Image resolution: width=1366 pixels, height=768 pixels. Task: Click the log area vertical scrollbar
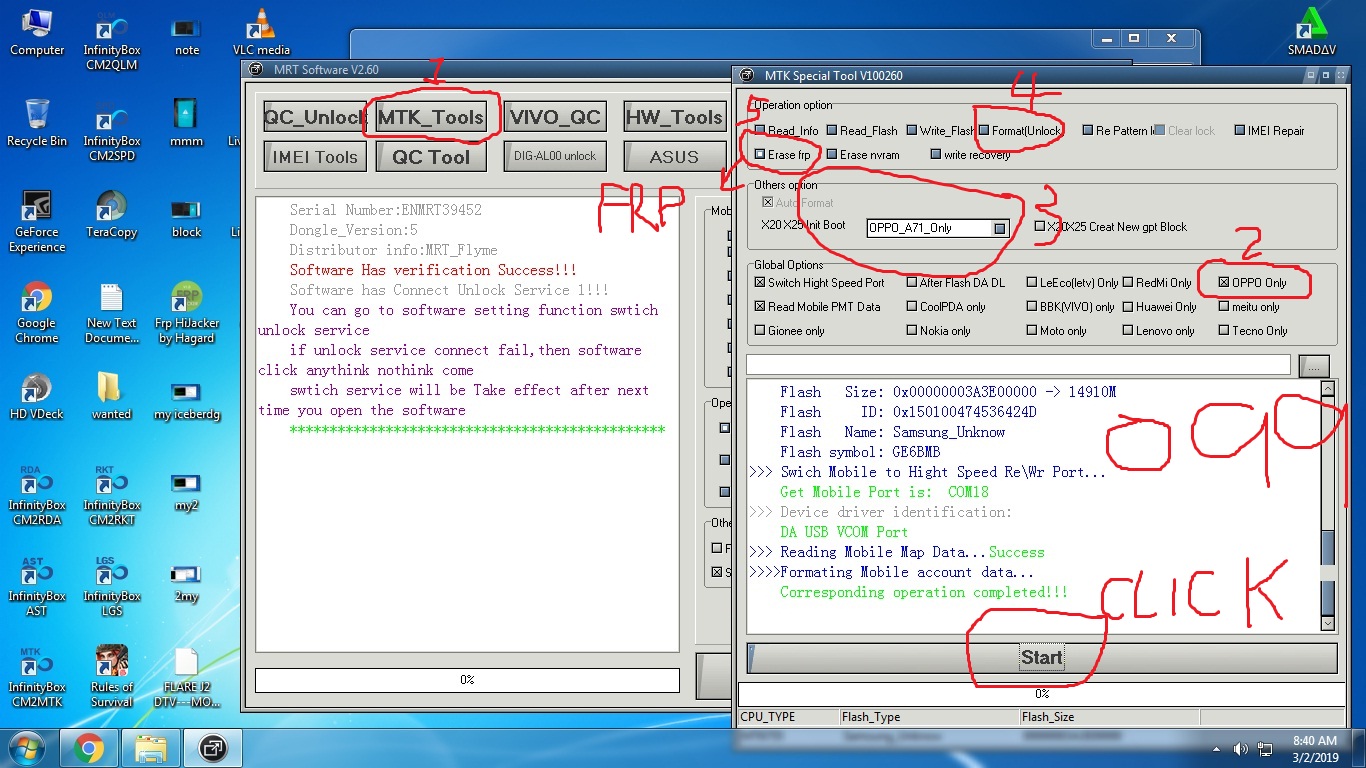click(1327, 505)
